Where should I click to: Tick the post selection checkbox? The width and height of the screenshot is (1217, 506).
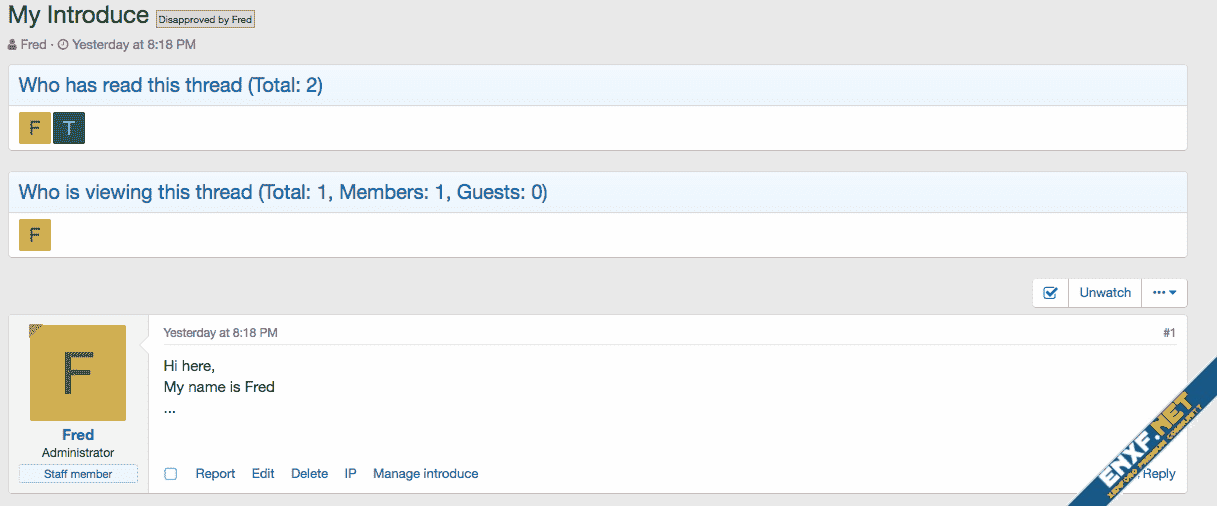171,474
